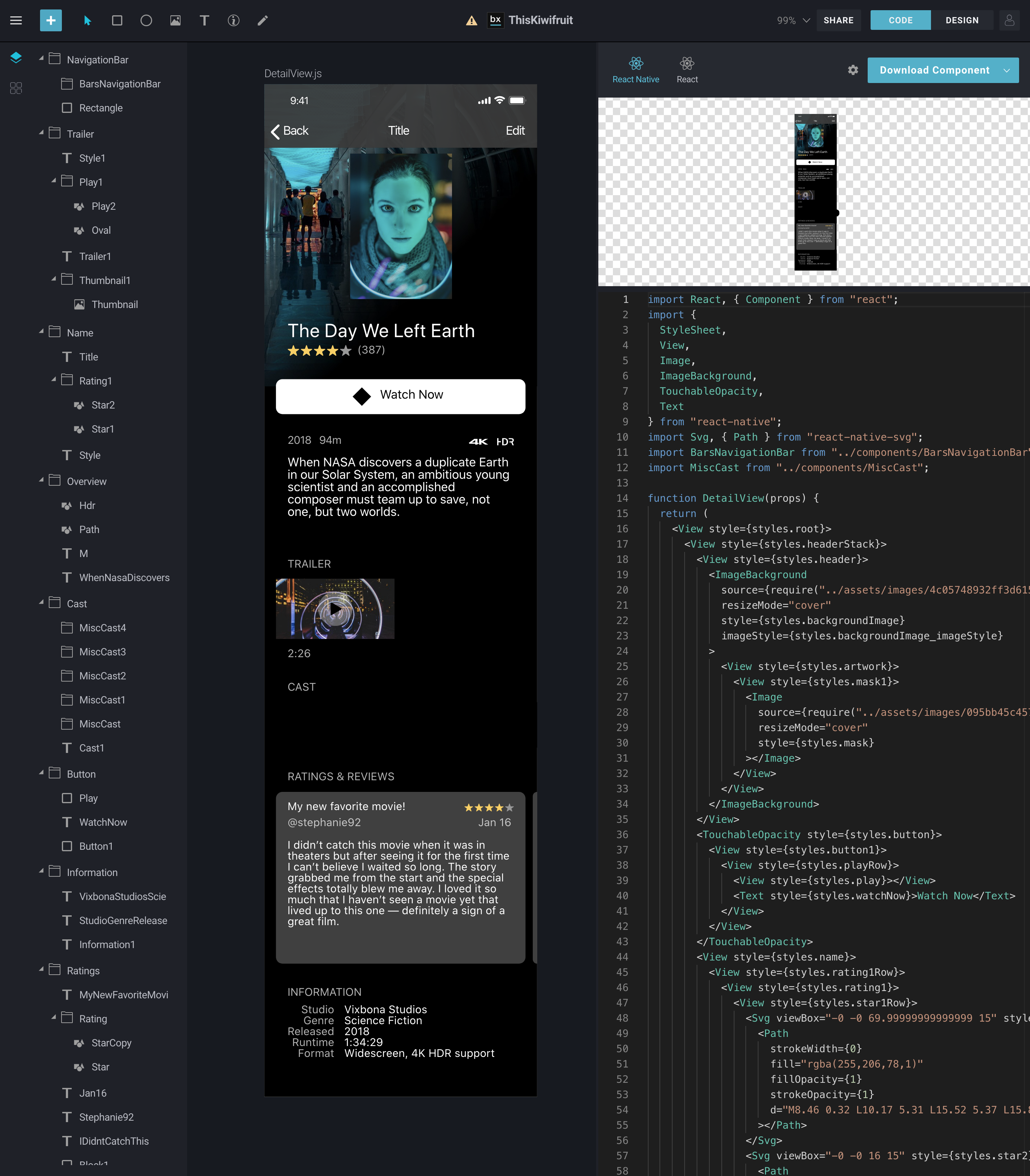This screenshot has width=1030, height=1176.
Task: Select the Image tool in toolbar
Action: coord(175,21)
